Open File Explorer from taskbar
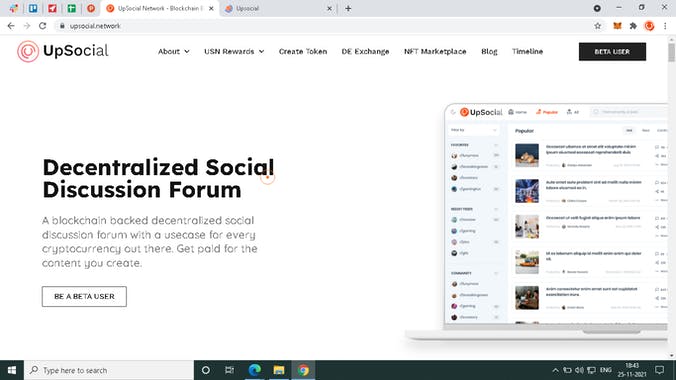The image size is (676, 380). pyautogui.click(x=279, y=370)
